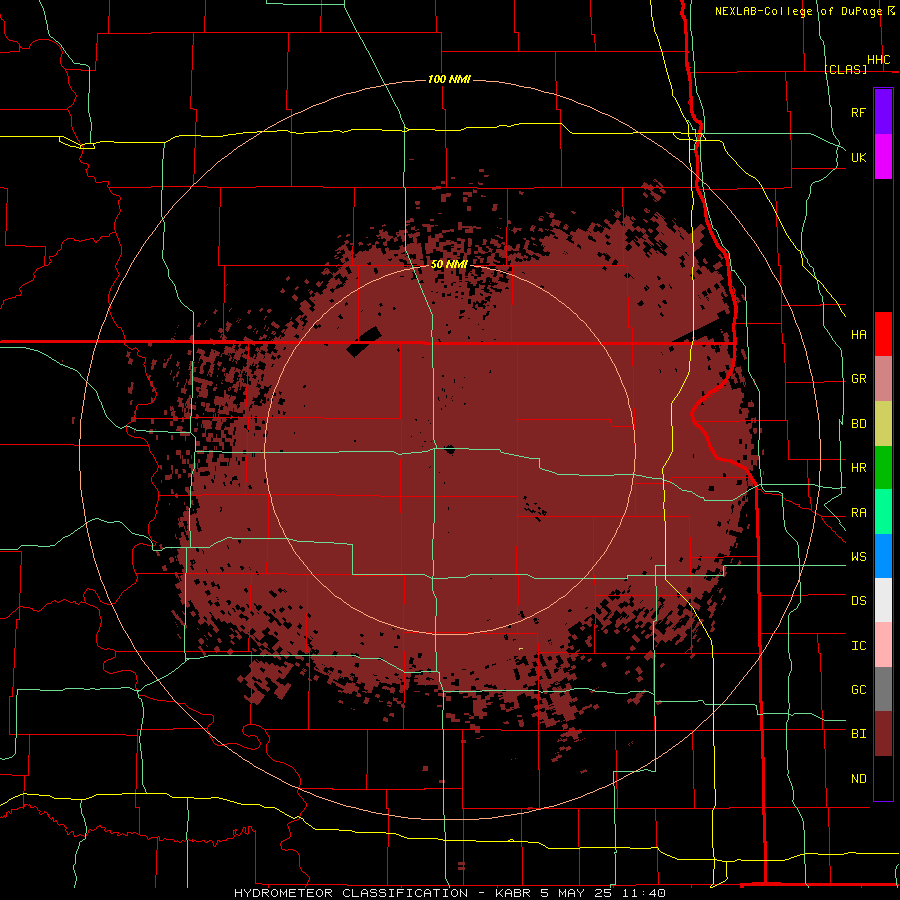This screenshot has width=900, height=900.
Task: Click the ND legend label
Action: pos(858,779)
